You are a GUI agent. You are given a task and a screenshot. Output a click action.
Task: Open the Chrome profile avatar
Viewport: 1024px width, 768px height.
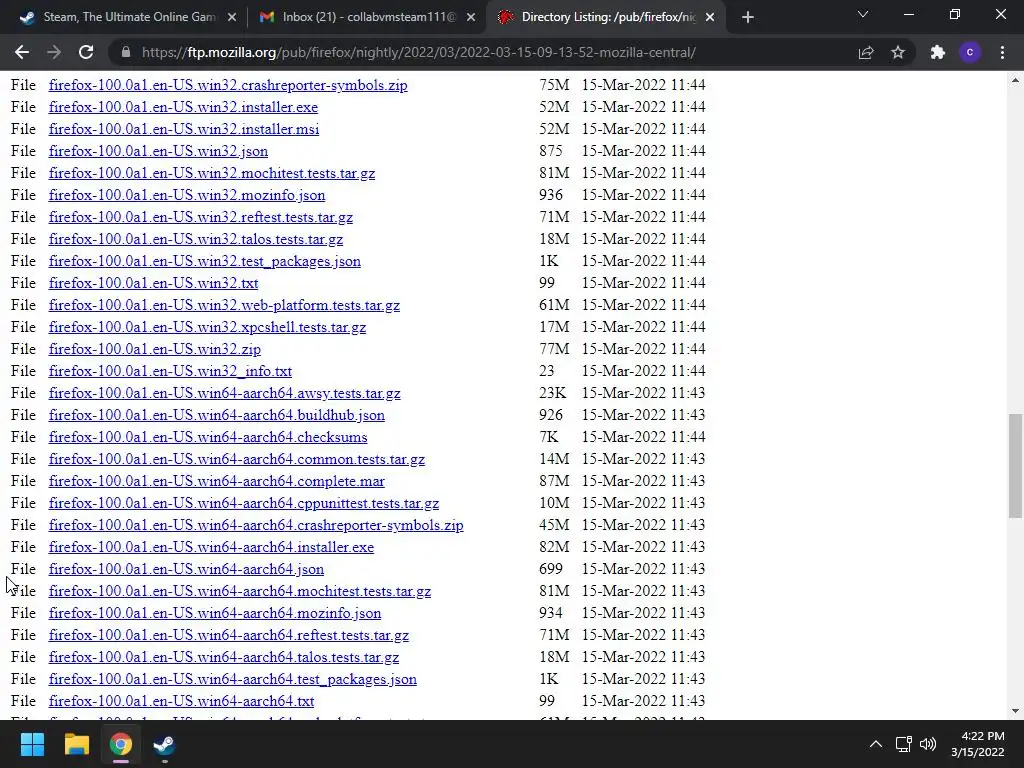pos(970,52)
